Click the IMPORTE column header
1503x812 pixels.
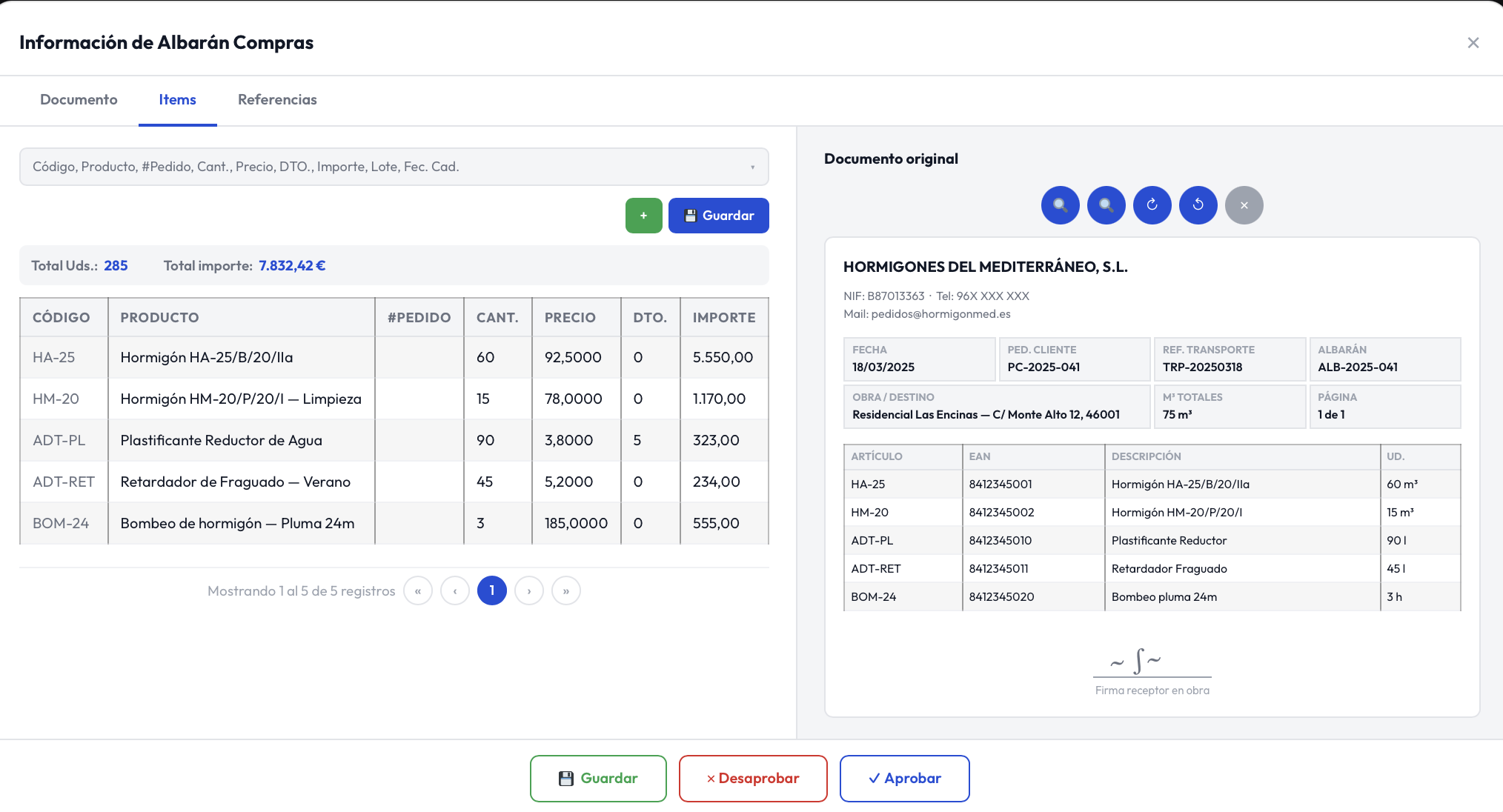724,318
